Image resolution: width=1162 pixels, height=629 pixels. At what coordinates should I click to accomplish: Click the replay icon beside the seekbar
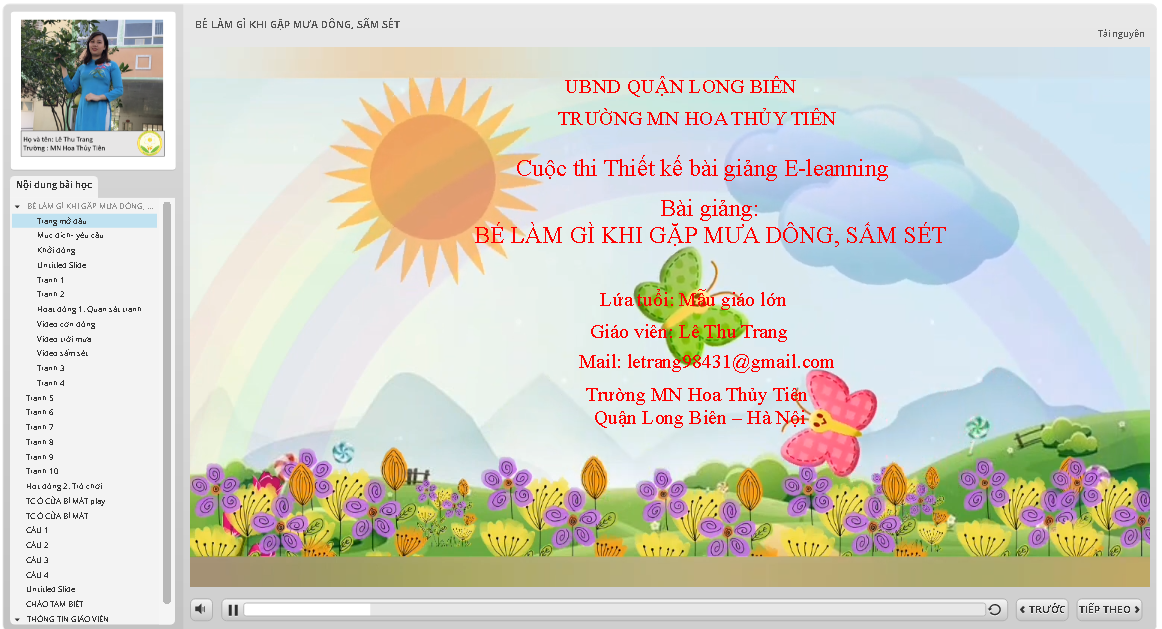click(995, 610)
